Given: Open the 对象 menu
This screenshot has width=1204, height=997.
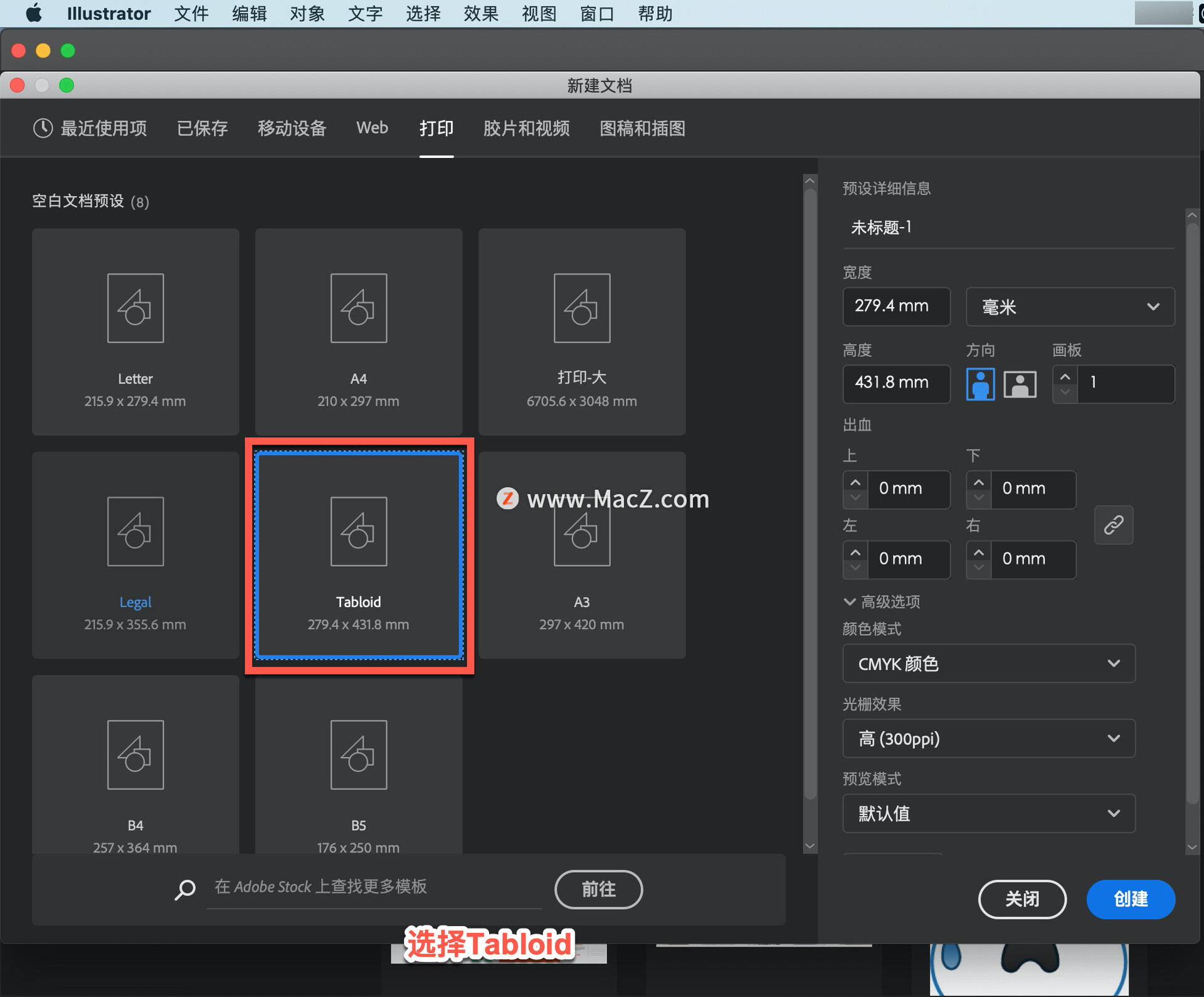Looking at the screenshot, I should pos(307,13).
